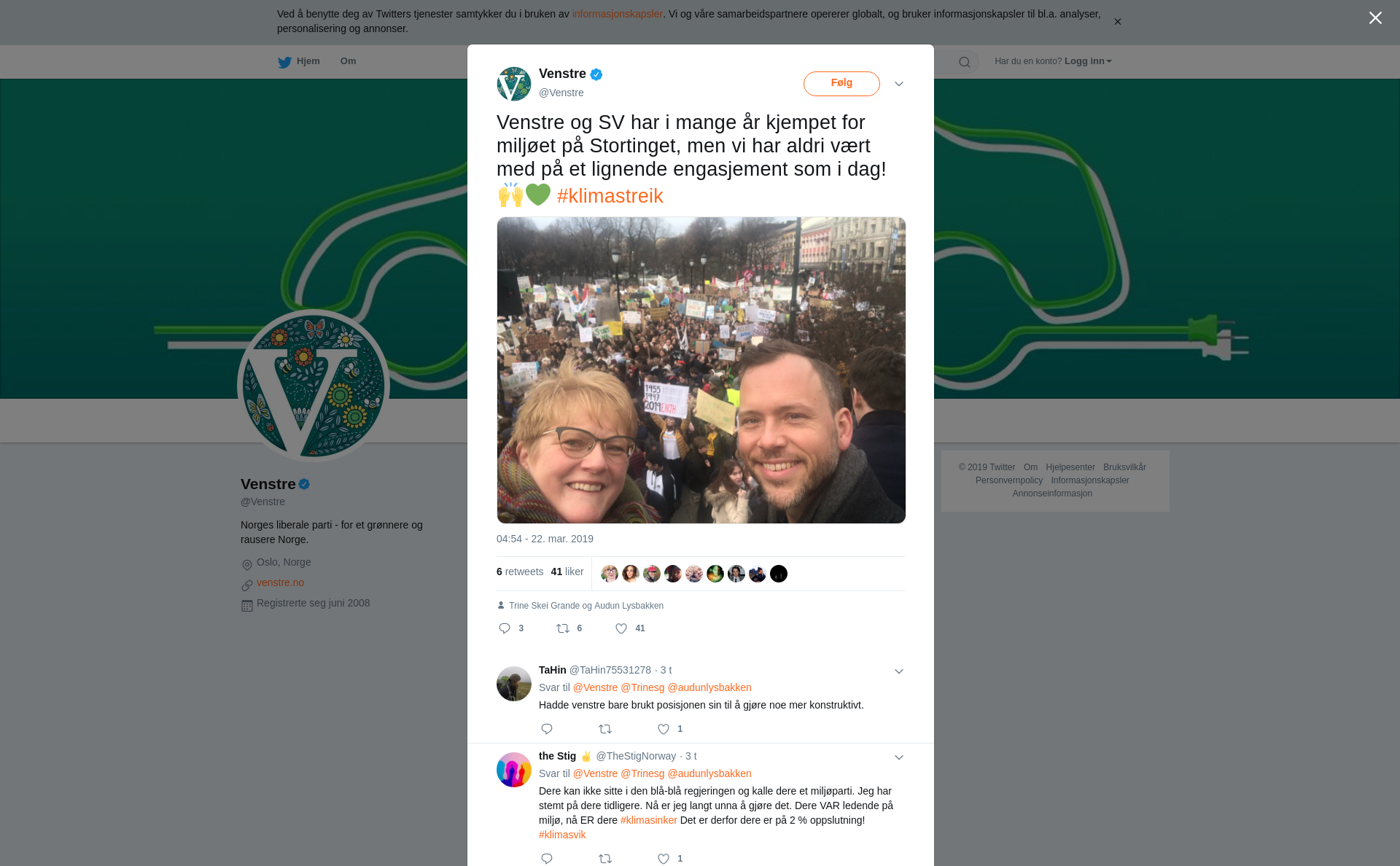Click the reply icon under Venstre's tweet

[504, 628]
